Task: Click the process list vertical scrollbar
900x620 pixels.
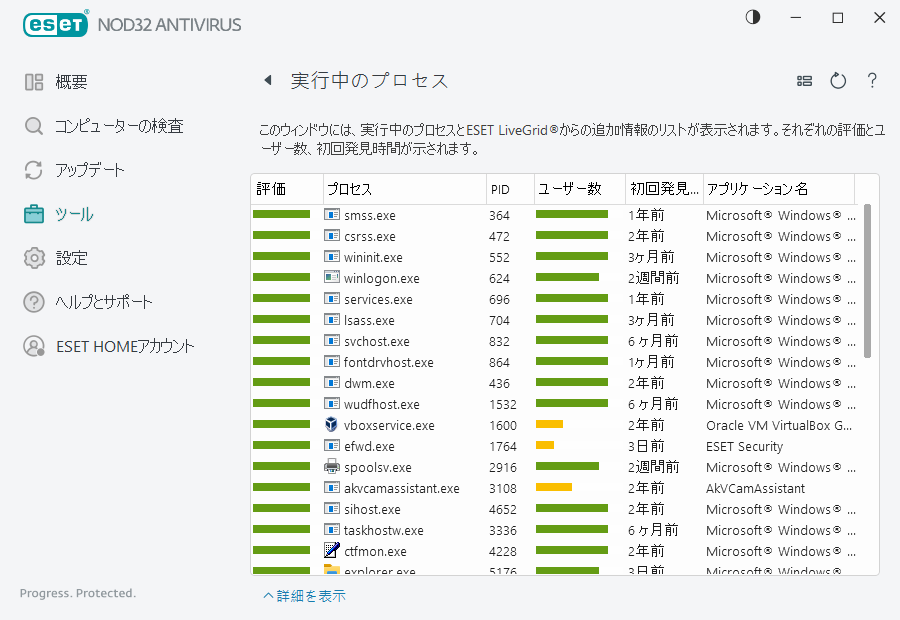Action: pos(867,280)
